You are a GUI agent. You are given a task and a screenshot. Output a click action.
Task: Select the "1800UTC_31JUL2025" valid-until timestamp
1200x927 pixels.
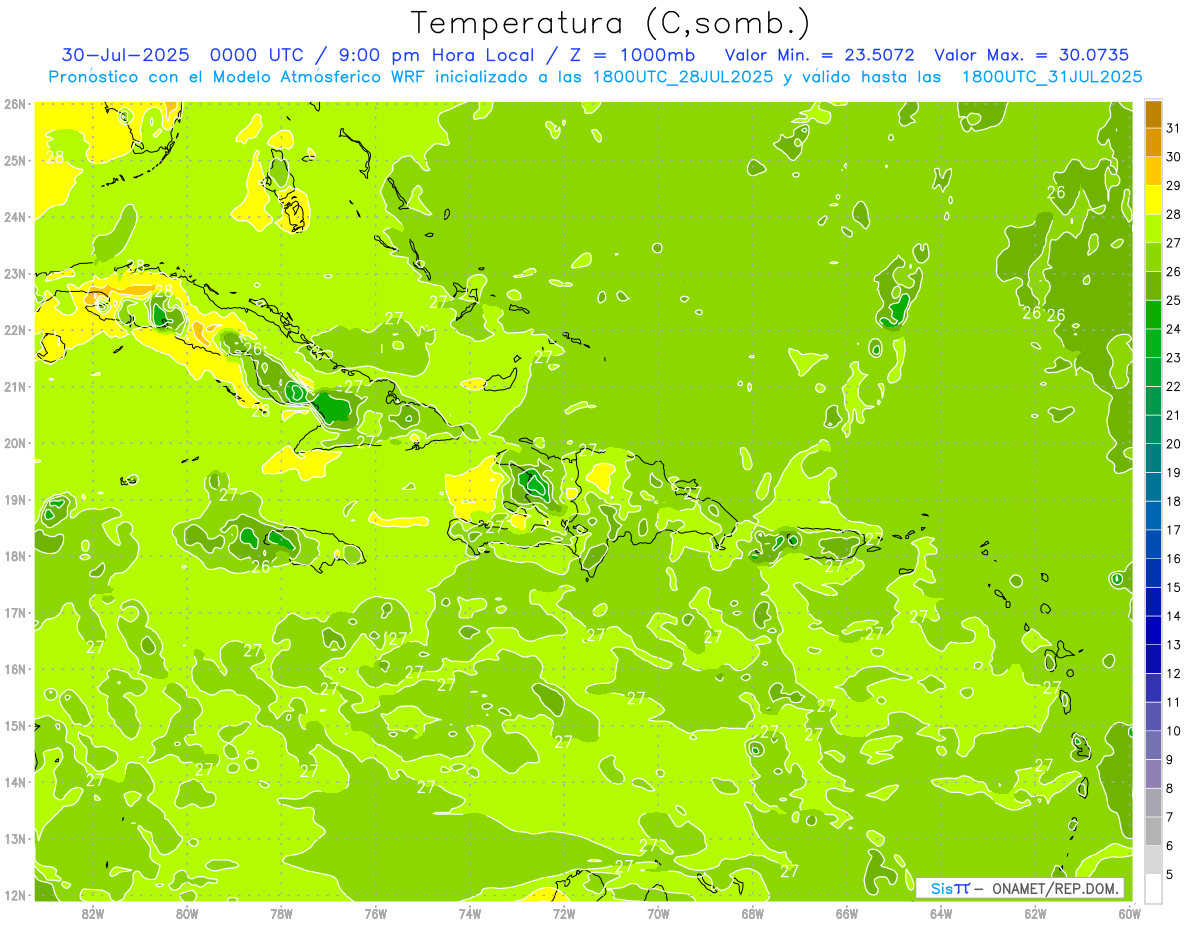(1052, 77)
